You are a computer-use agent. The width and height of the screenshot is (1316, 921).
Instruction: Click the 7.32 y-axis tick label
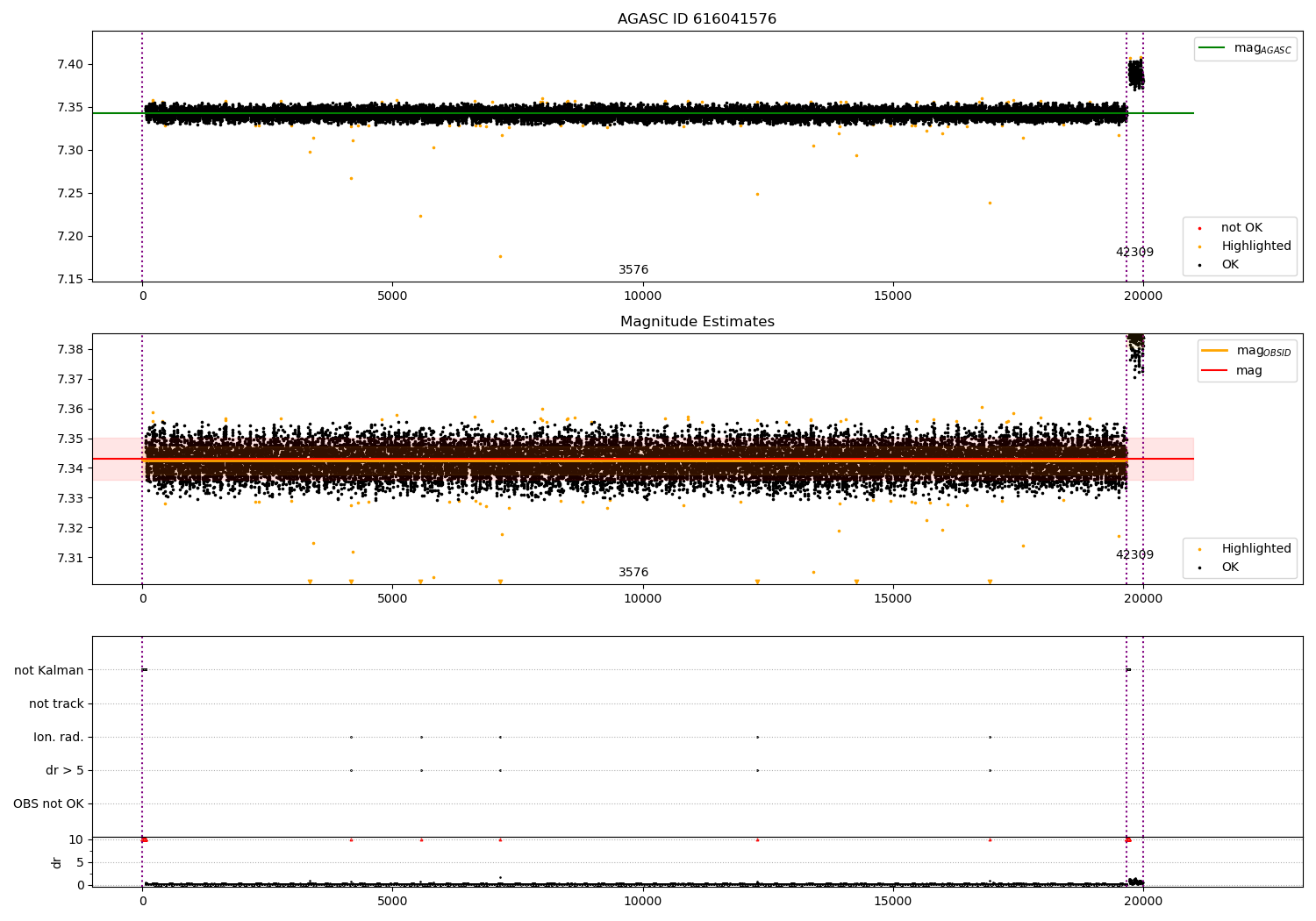point(71,529)
